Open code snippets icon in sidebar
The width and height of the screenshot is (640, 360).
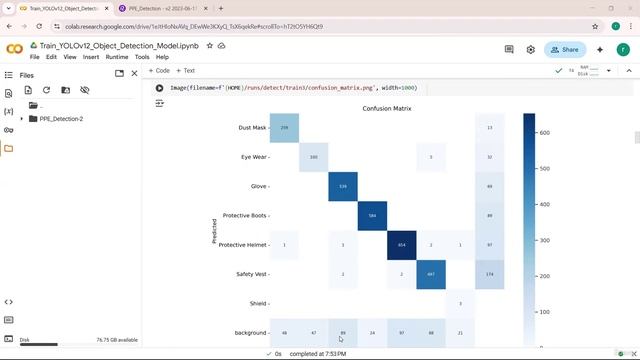tap(9, 302)
